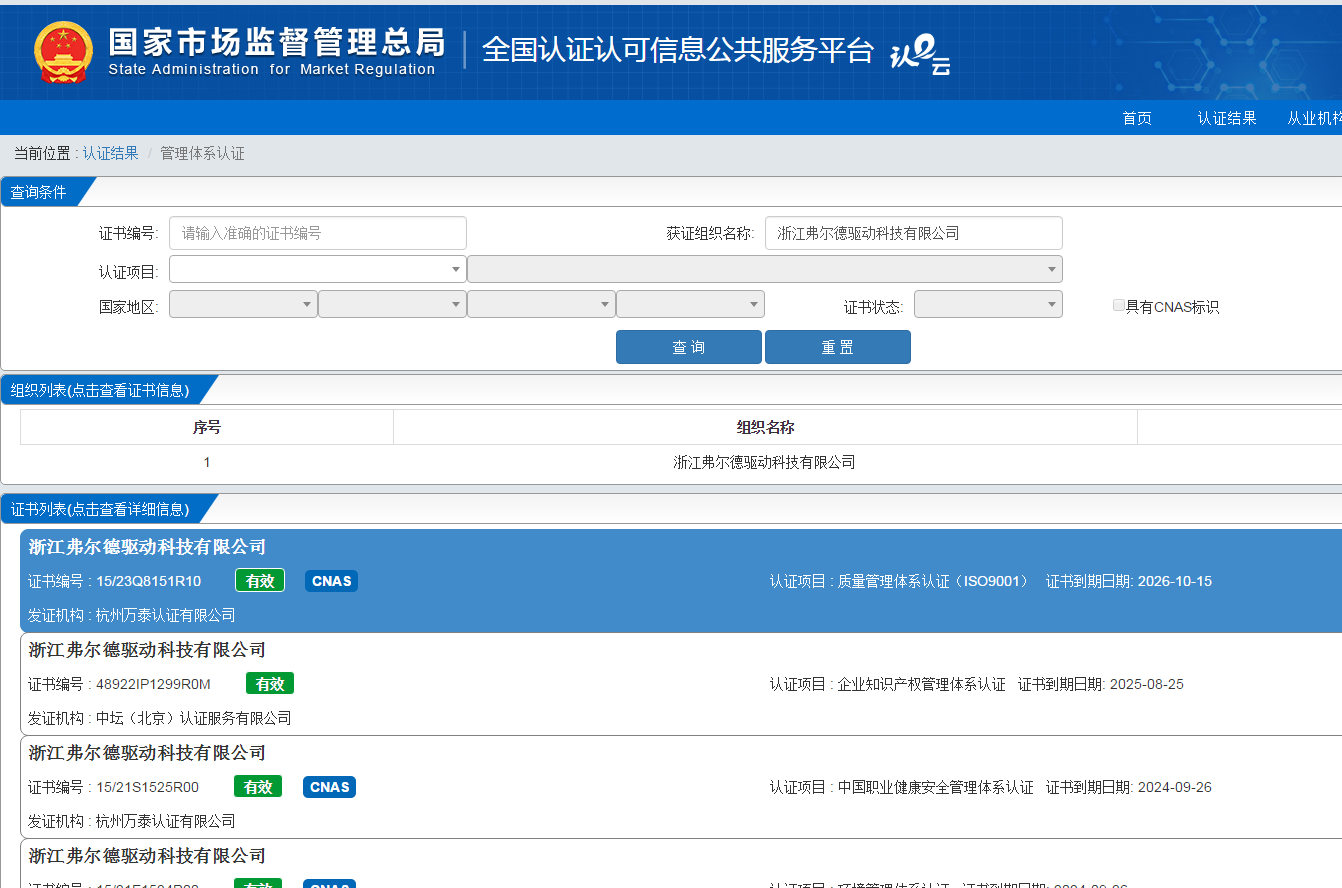Open the 证书状态 dropdown
The image size is (1342, 888).
coord(988,304)
